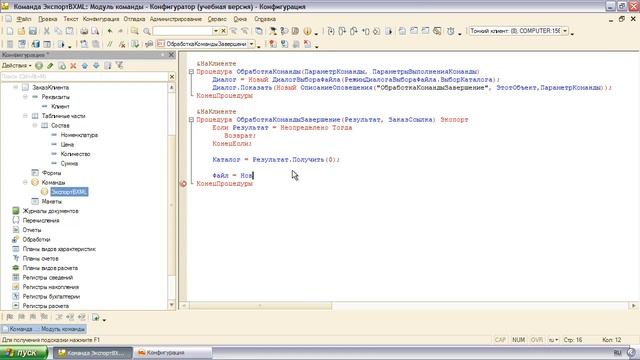This screenshot has width=640, height=360.
Task: Switch to Команда ЭкспортВХ... taskbar button
Action: (93, 353)
